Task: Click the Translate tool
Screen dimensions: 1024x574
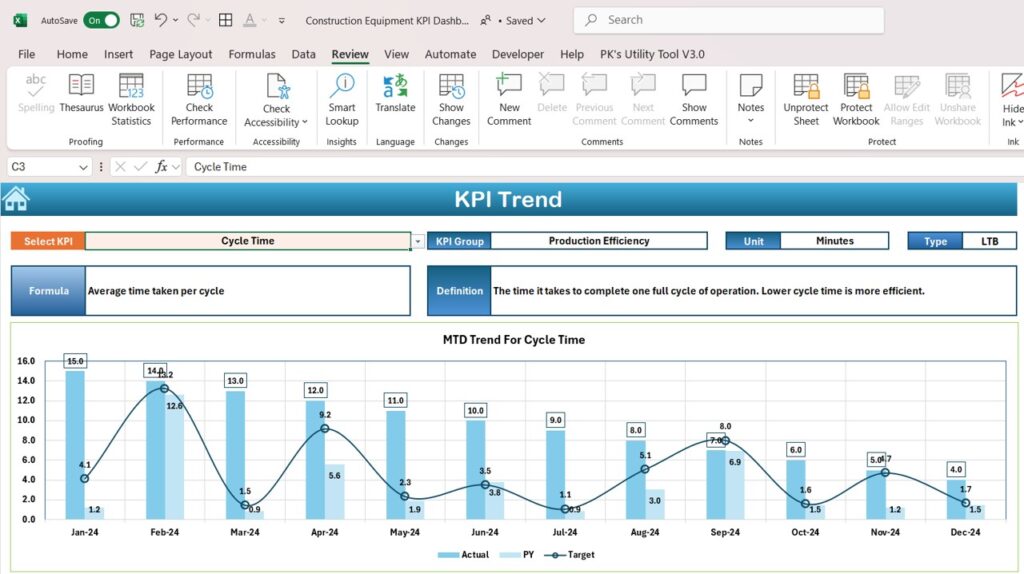Action: click(x=395, y=93)
